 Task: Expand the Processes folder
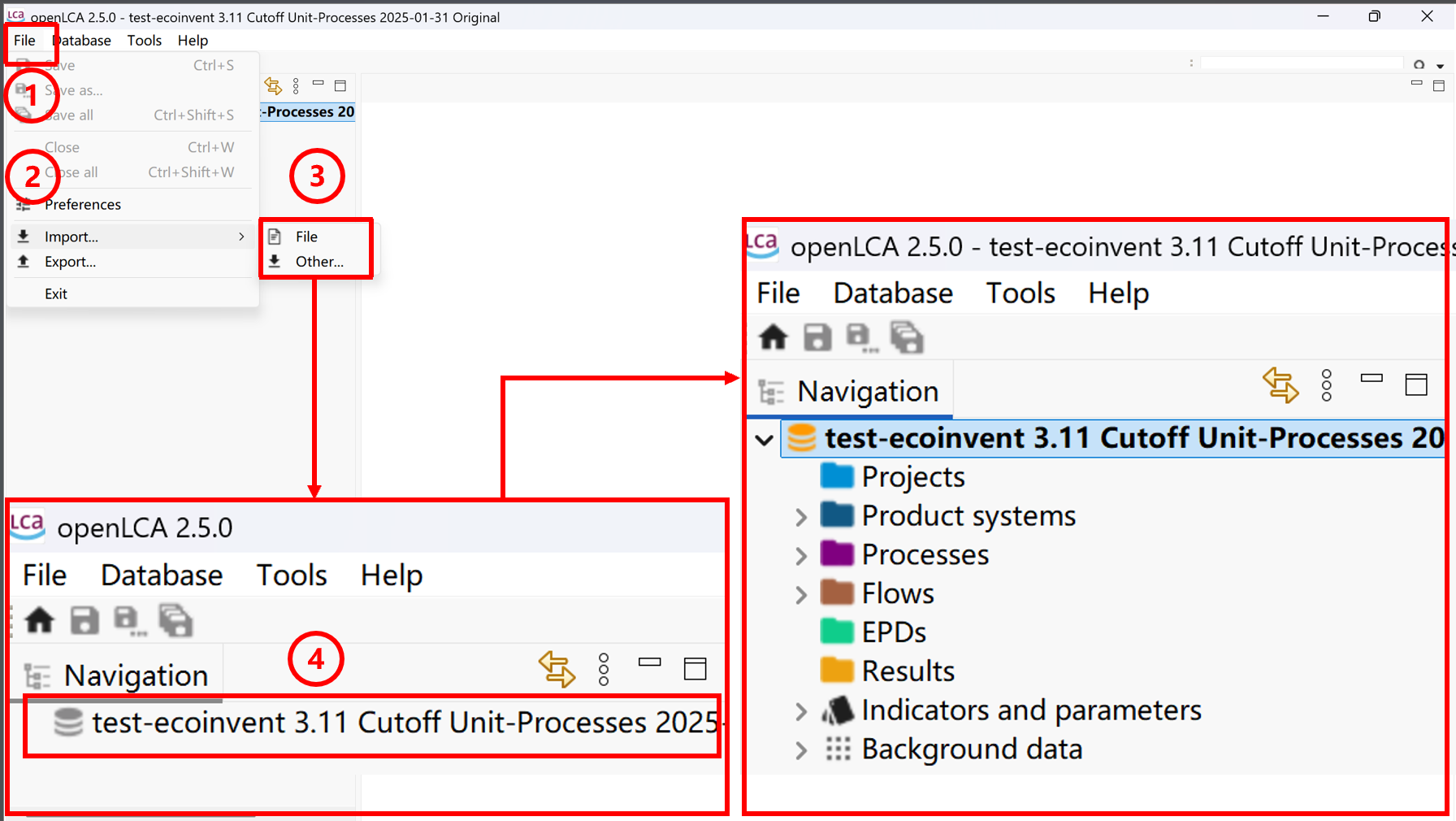(x=801, y=556)
